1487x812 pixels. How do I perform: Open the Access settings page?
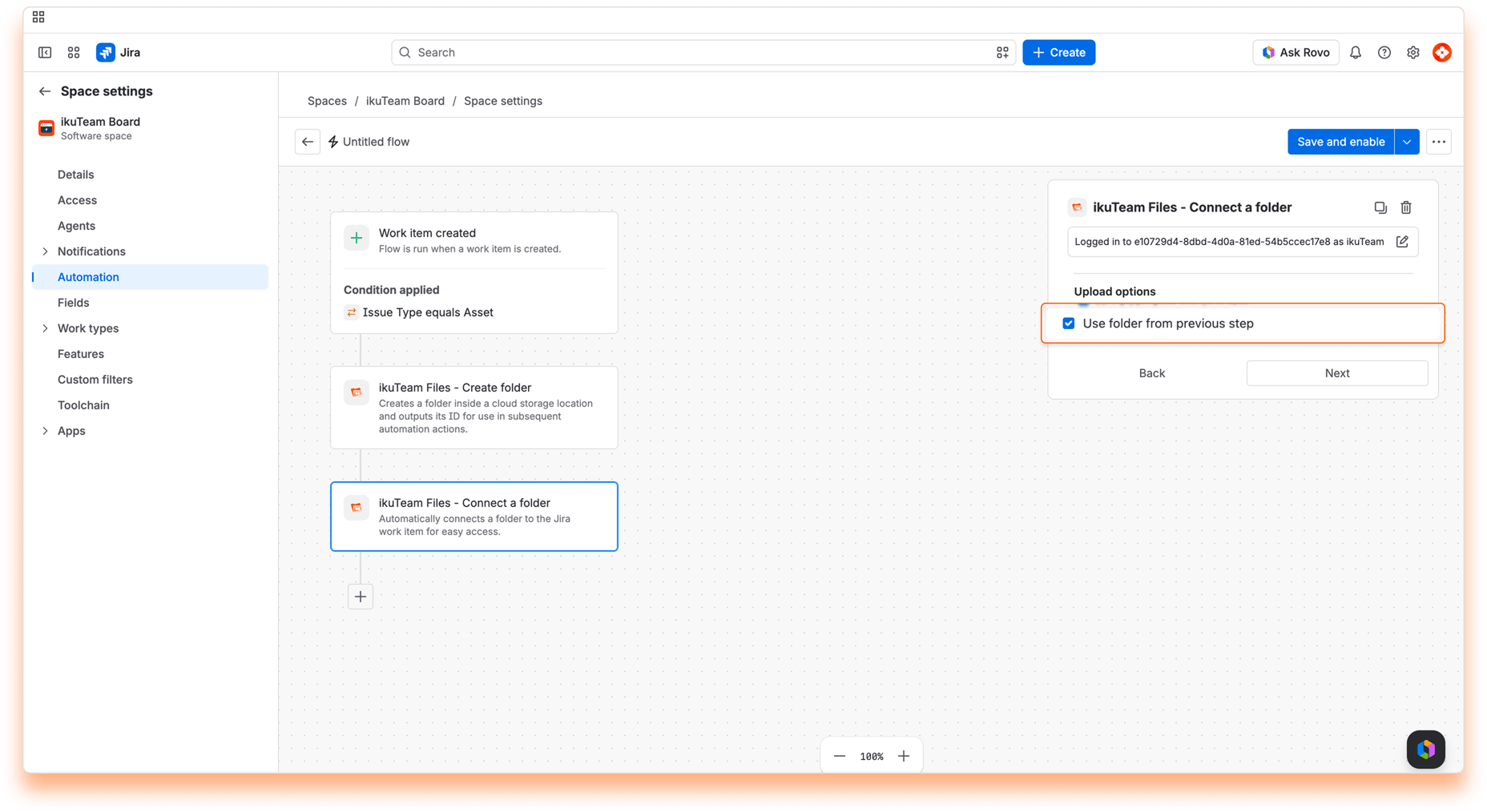[77, 200]
